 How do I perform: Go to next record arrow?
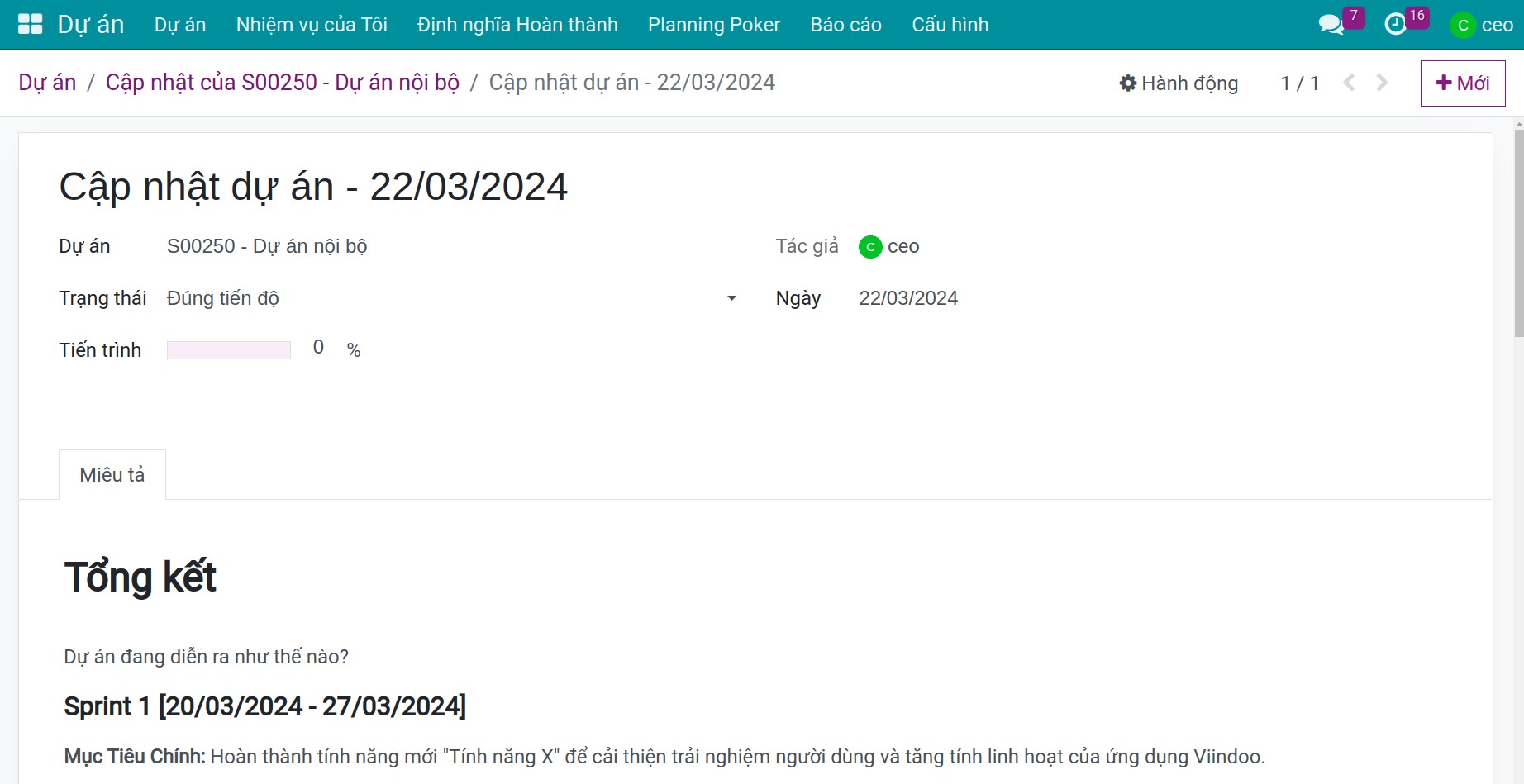[x=1382, y=83]
